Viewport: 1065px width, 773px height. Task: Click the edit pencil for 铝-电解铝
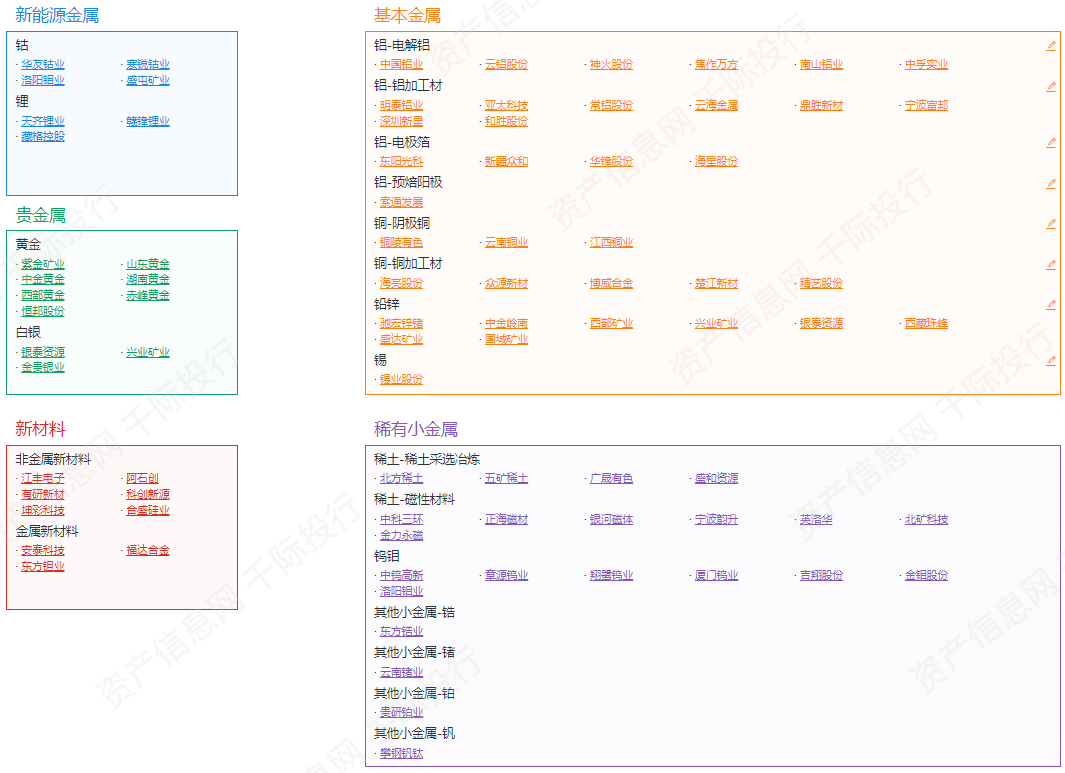pos(1051,46)
